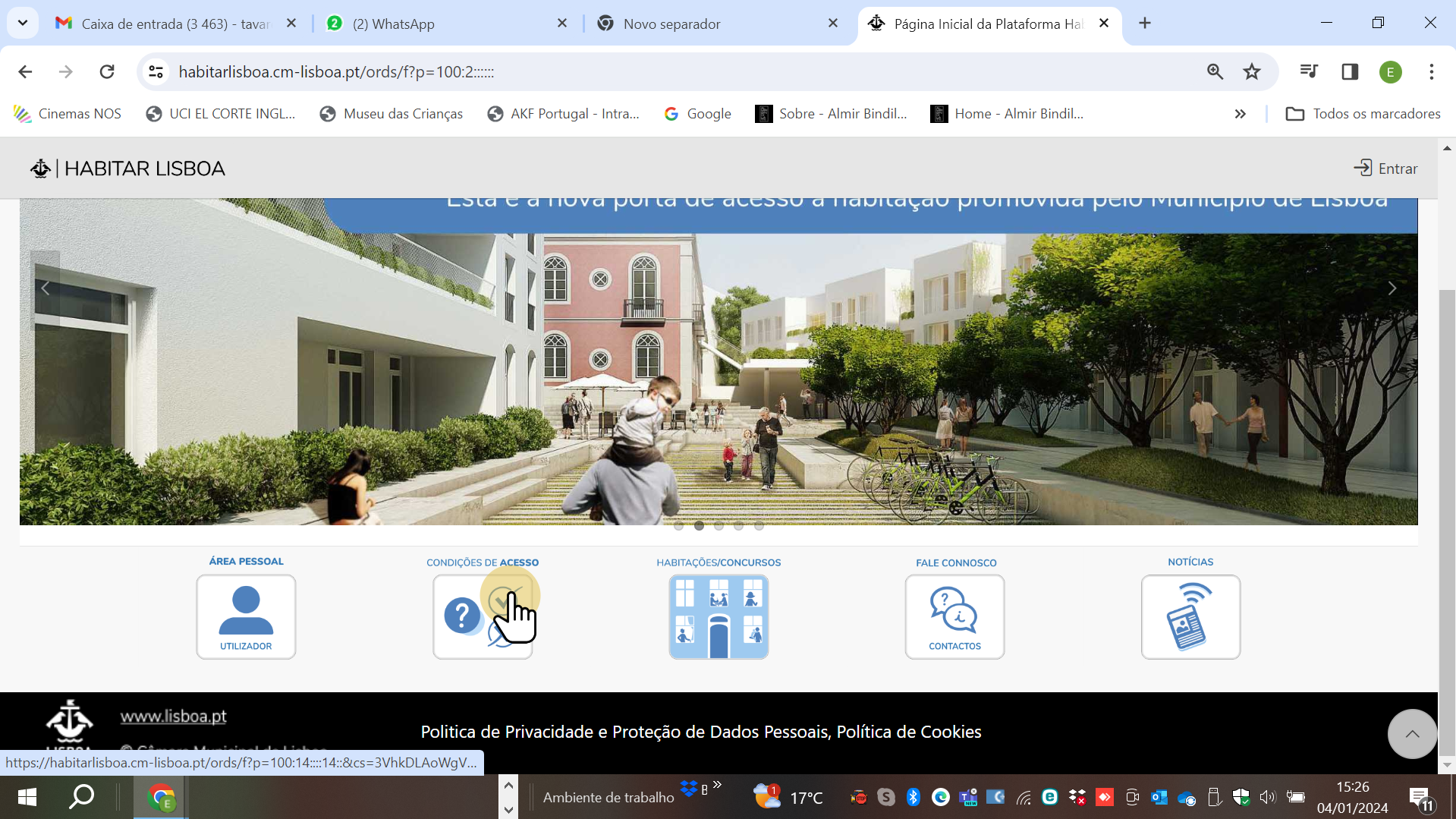The height and width of the screenshot is (819, 1456).
Task: Click the zoom magnifier icon in address bar
Action: click(x=1215, y=71)
